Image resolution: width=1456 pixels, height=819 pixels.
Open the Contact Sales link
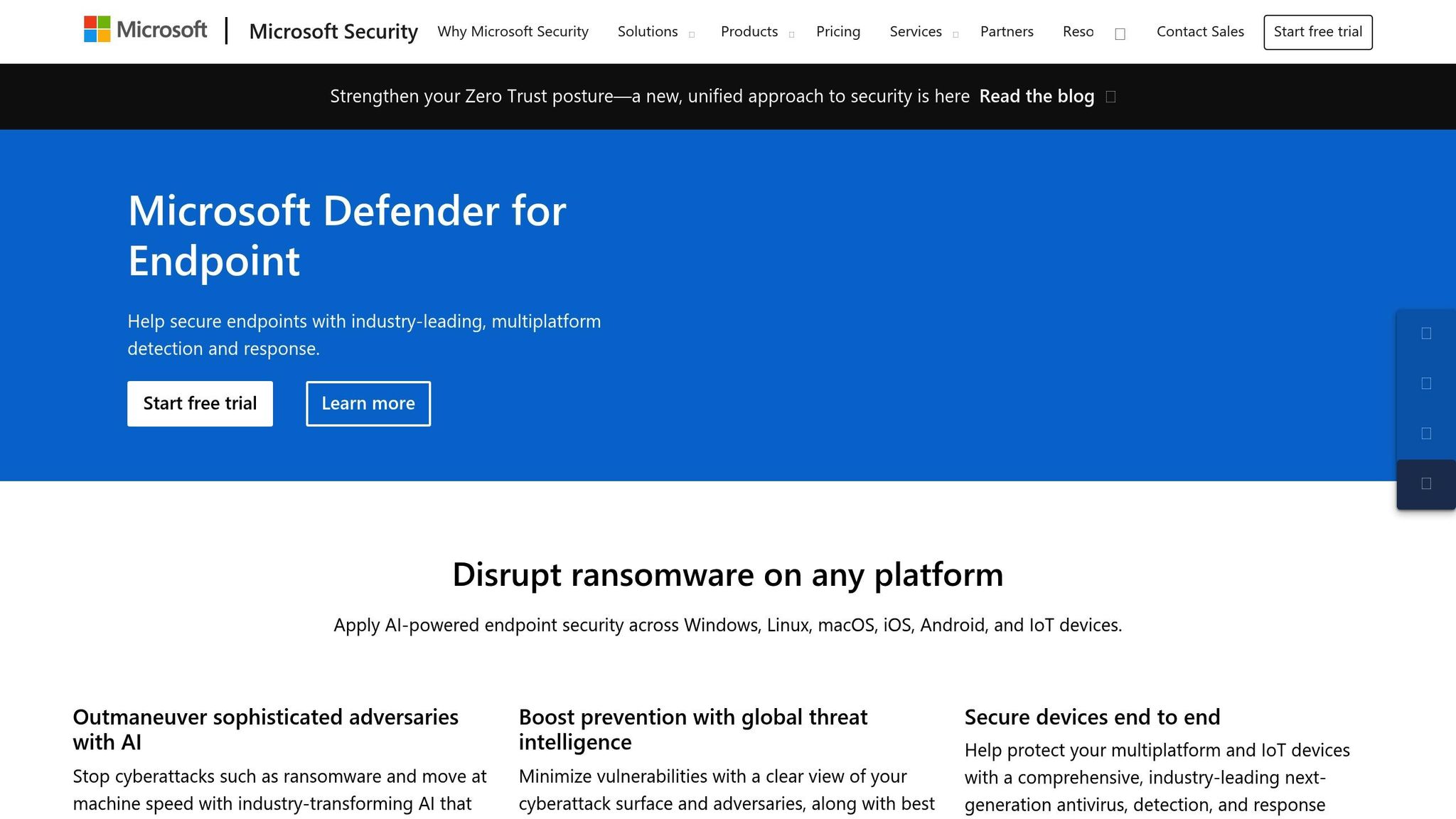[x=1199, y=31]
